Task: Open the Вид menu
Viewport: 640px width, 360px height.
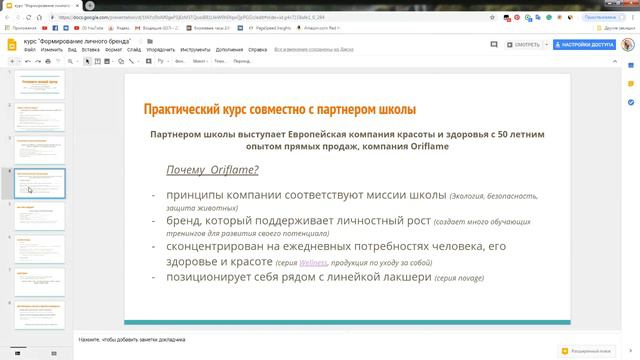Action: pos(72,50)
